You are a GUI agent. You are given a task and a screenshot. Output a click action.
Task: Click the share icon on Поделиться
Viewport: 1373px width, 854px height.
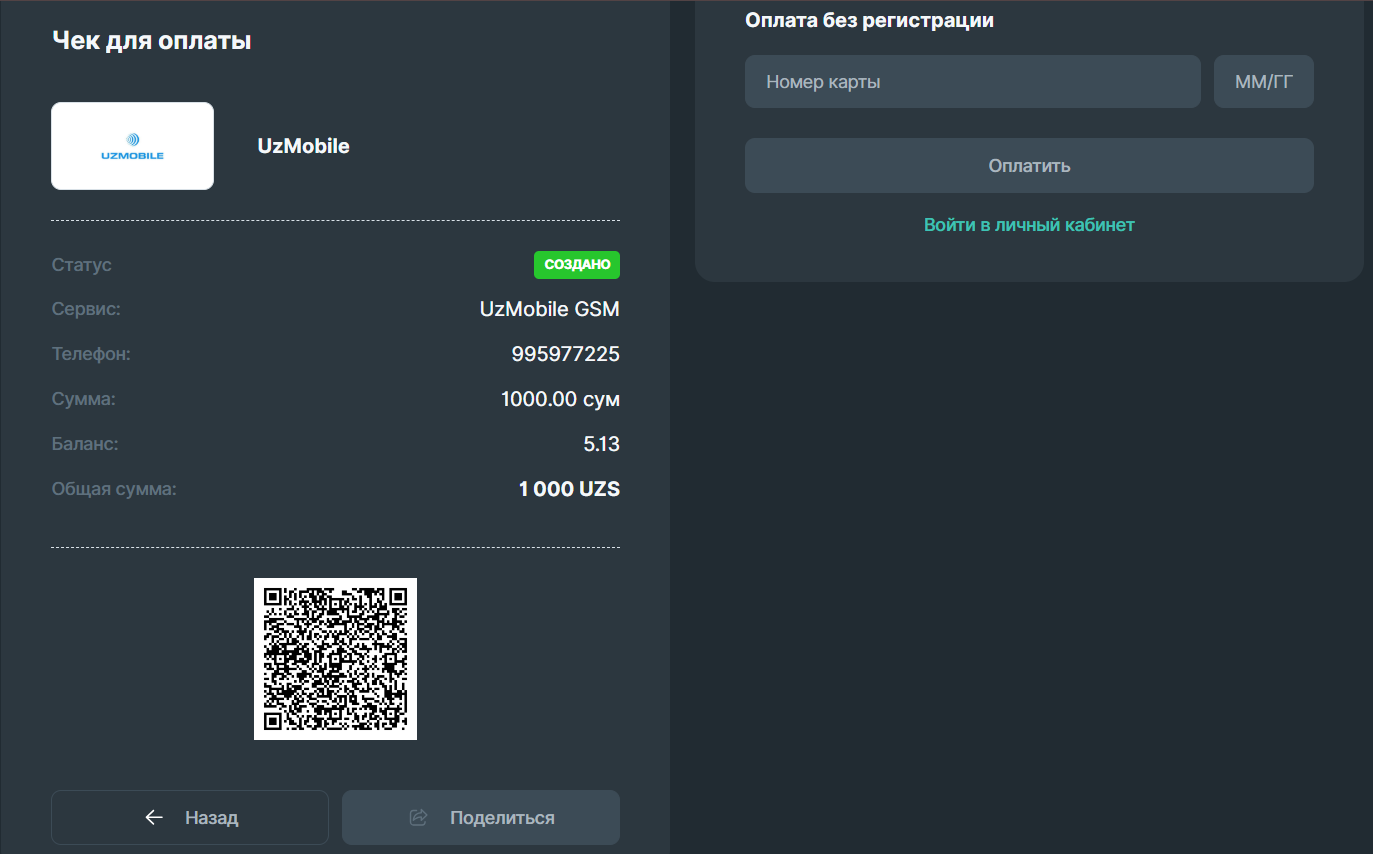click(x=419, y=818)
